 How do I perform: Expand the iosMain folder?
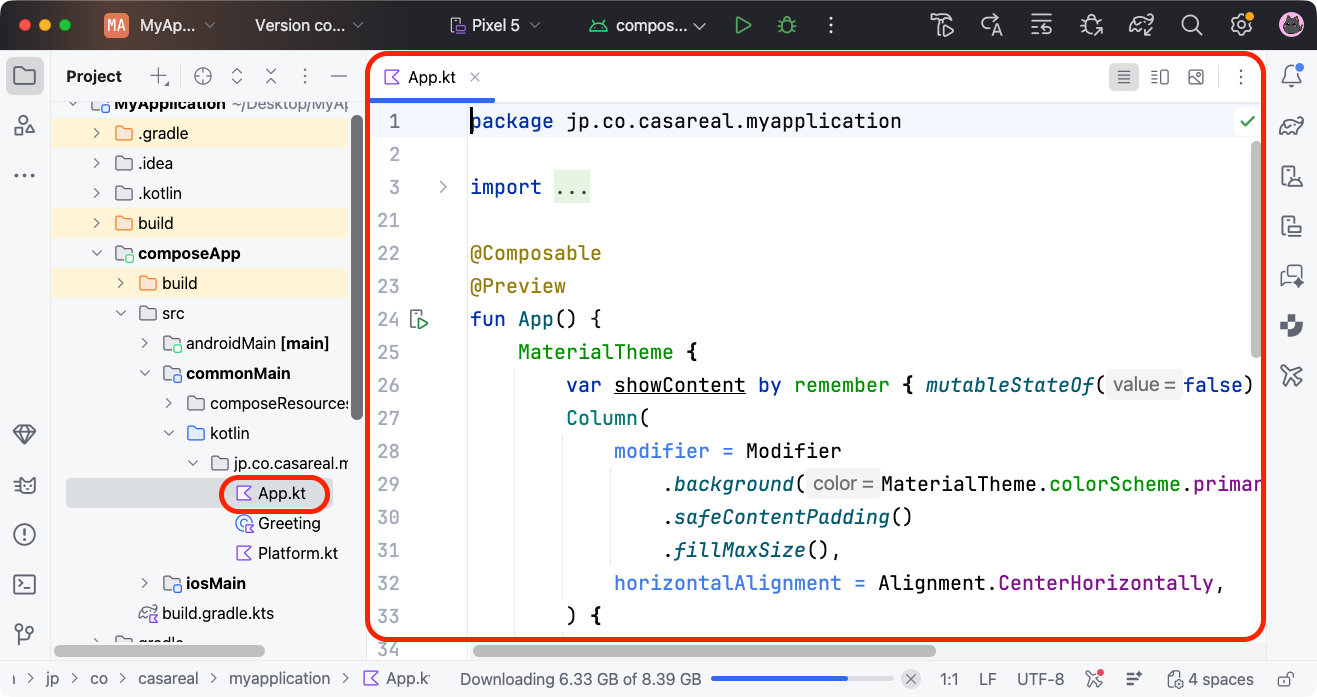coord(145,583)
